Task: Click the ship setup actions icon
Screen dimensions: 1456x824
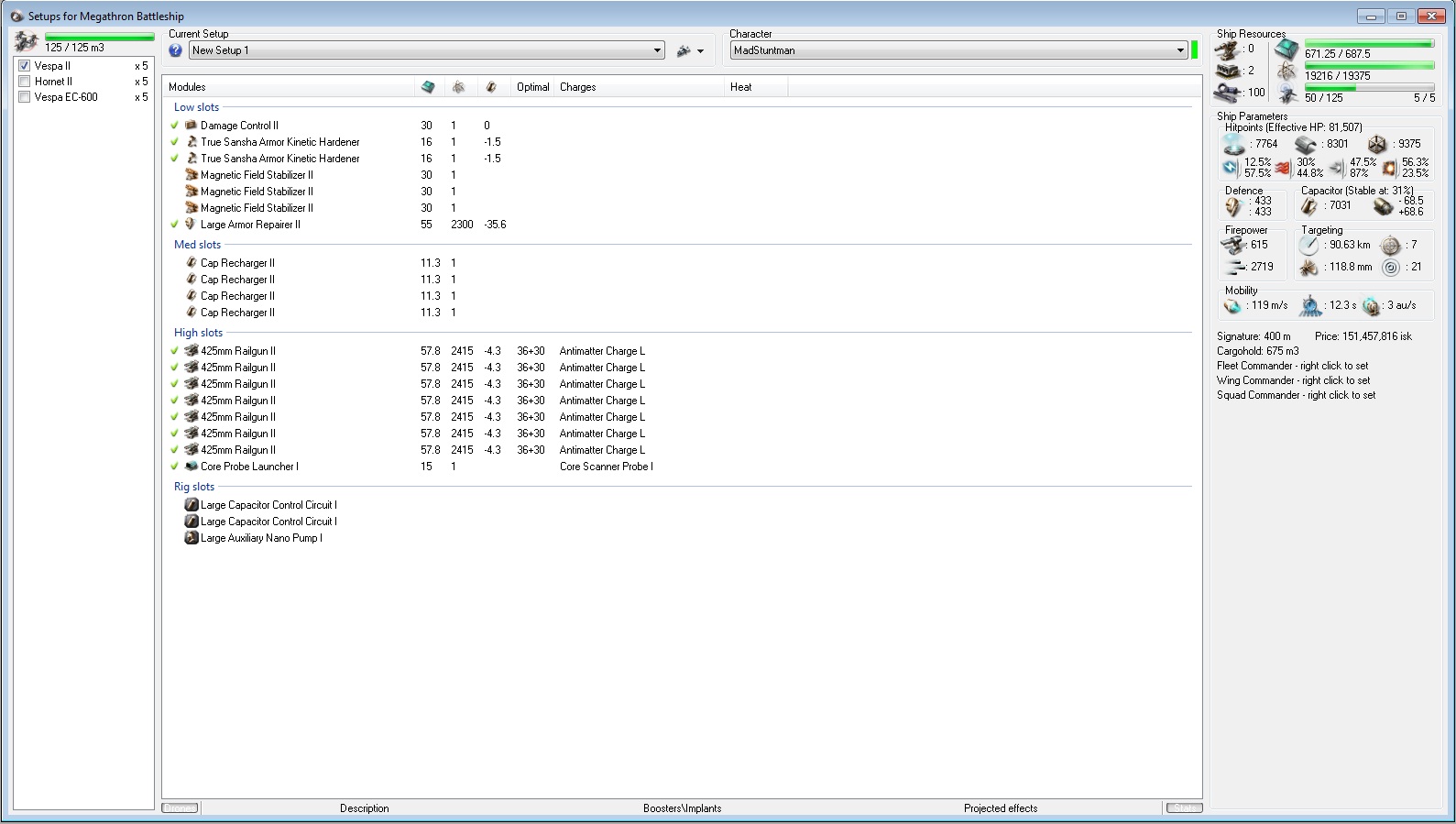Action: click(x=684, y=51)
